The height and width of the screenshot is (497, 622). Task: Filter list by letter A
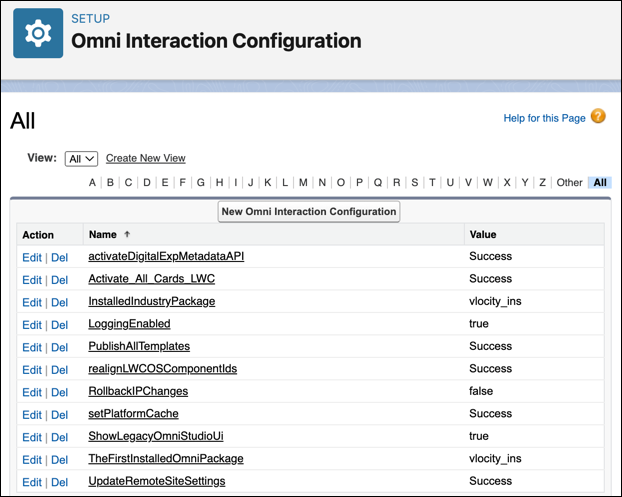pos(93,183)
